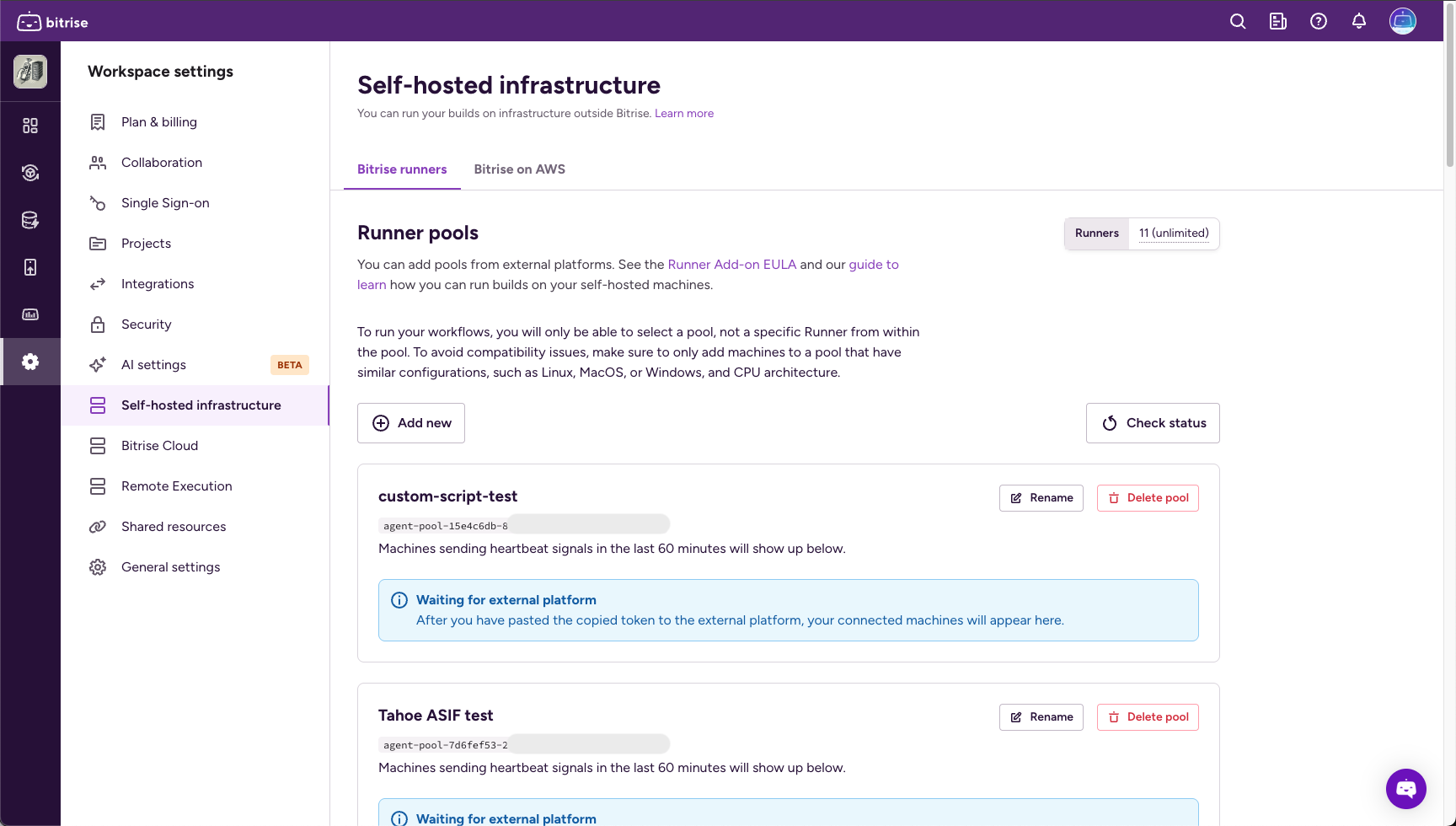Open the help question mark icon
The height and width of the screenshot is (826, 1456).
click(x=1319, y=22)
